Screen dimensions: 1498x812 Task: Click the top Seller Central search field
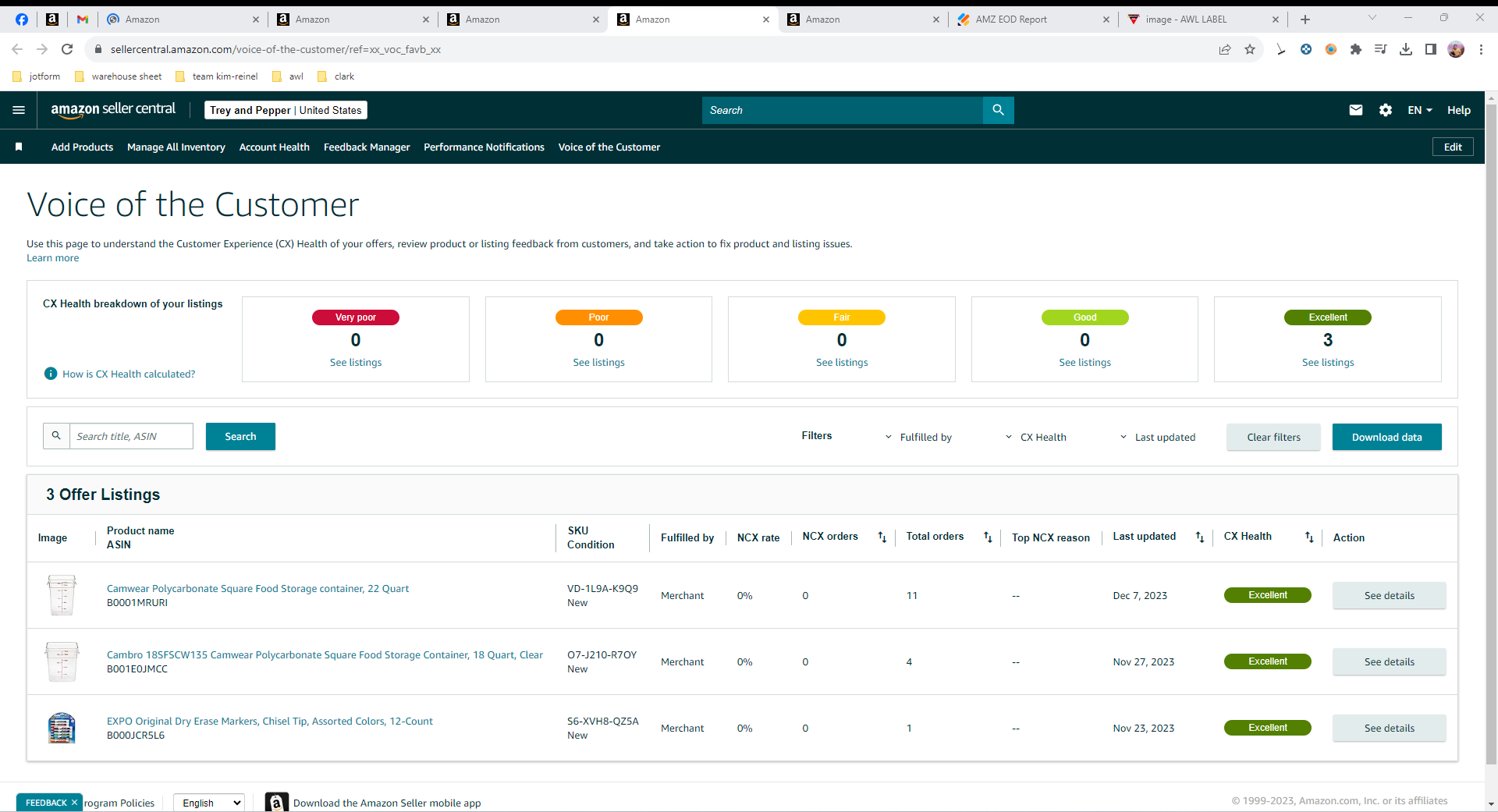tap(843, 110)
